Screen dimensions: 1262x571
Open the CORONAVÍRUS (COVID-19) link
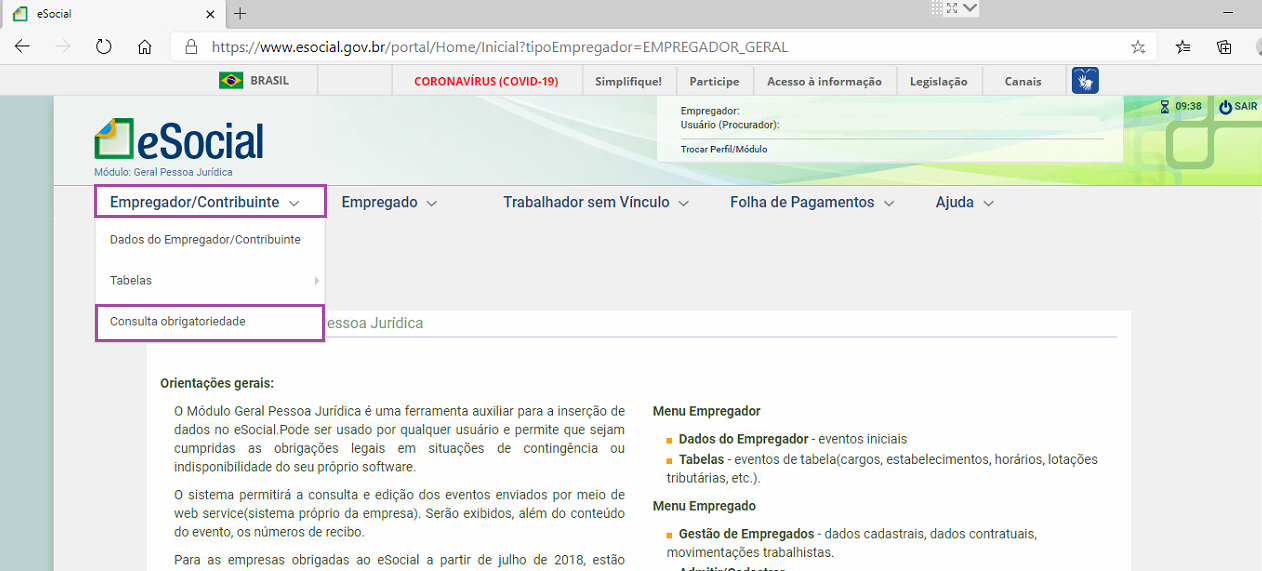click(486, 81)
